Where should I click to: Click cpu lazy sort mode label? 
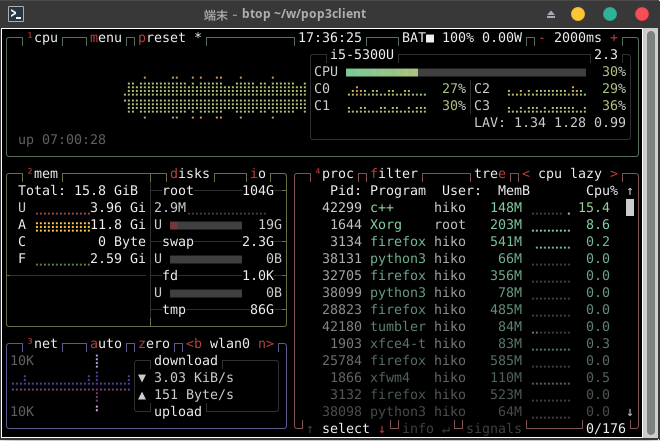pyautogui.click(x=570, y=173)
